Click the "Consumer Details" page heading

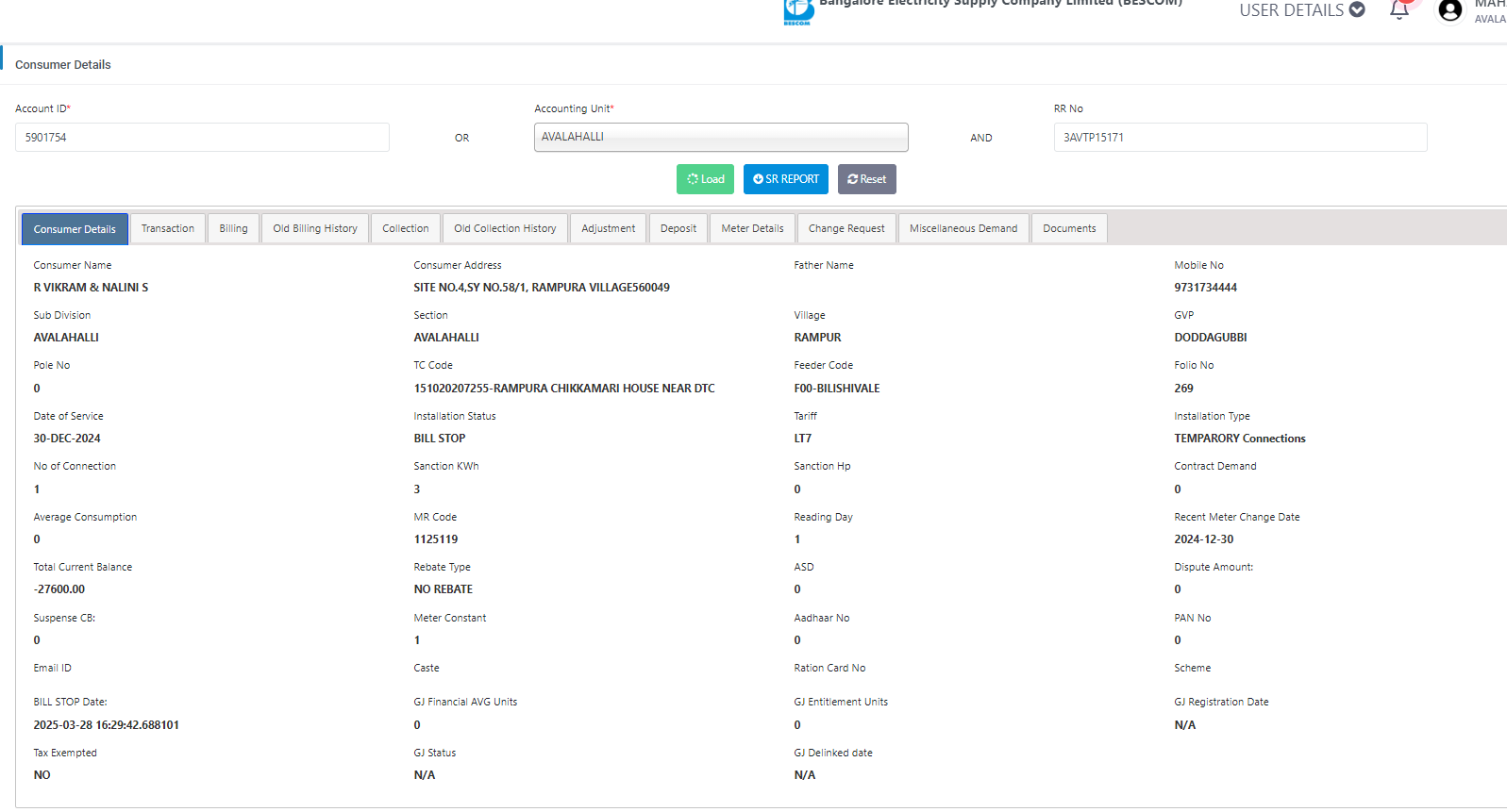[63, 65]
